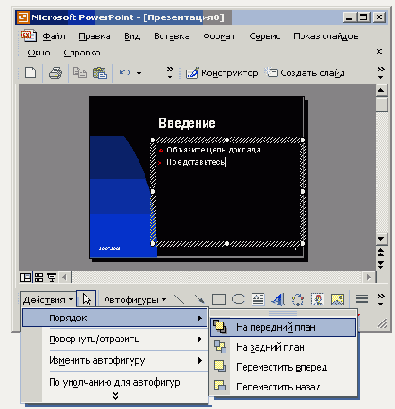
Task: Click the Paste clipboard icon
Action: [100, 73]
